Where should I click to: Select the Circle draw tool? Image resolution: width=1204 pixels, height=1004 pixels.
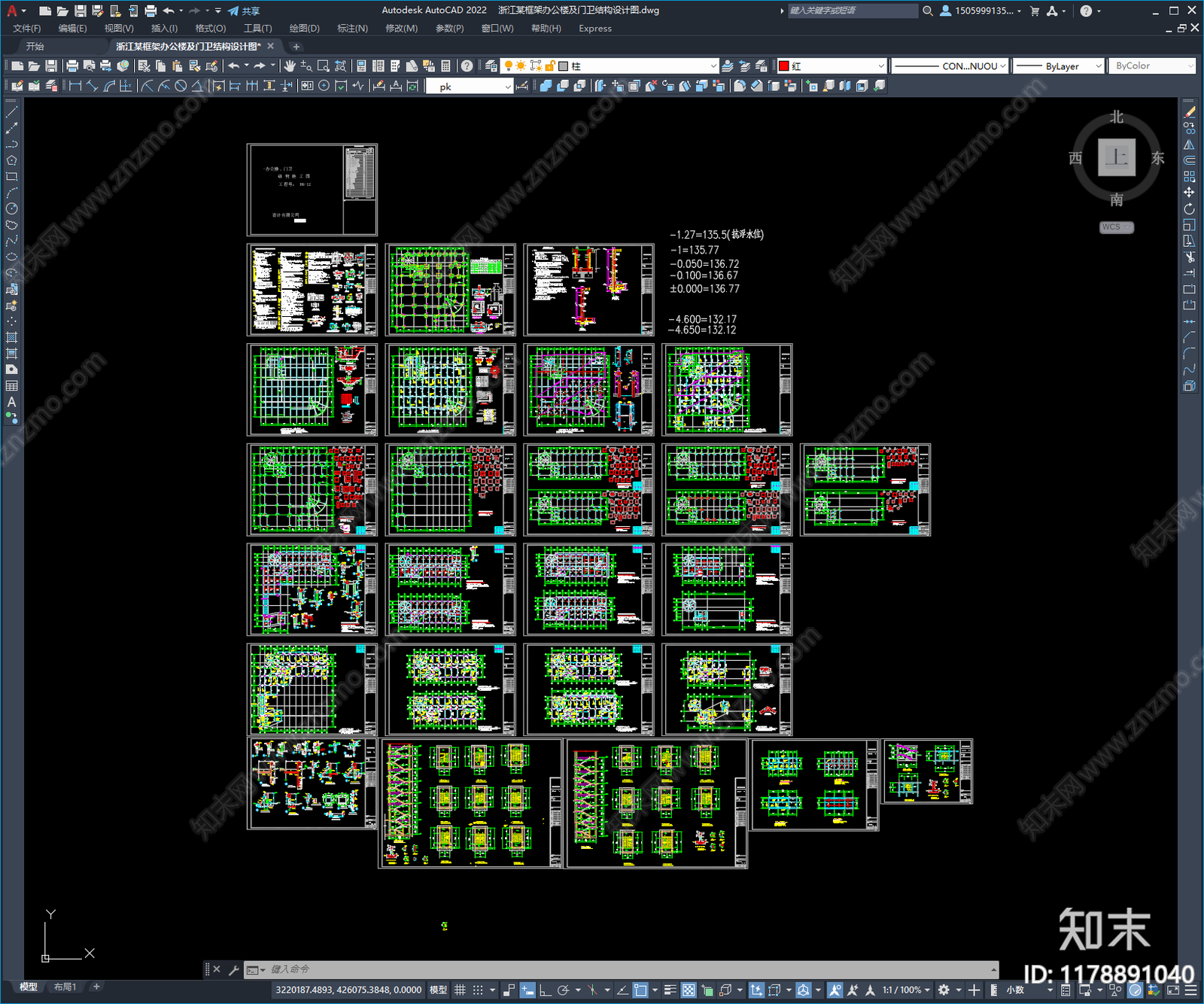point(11,208)
